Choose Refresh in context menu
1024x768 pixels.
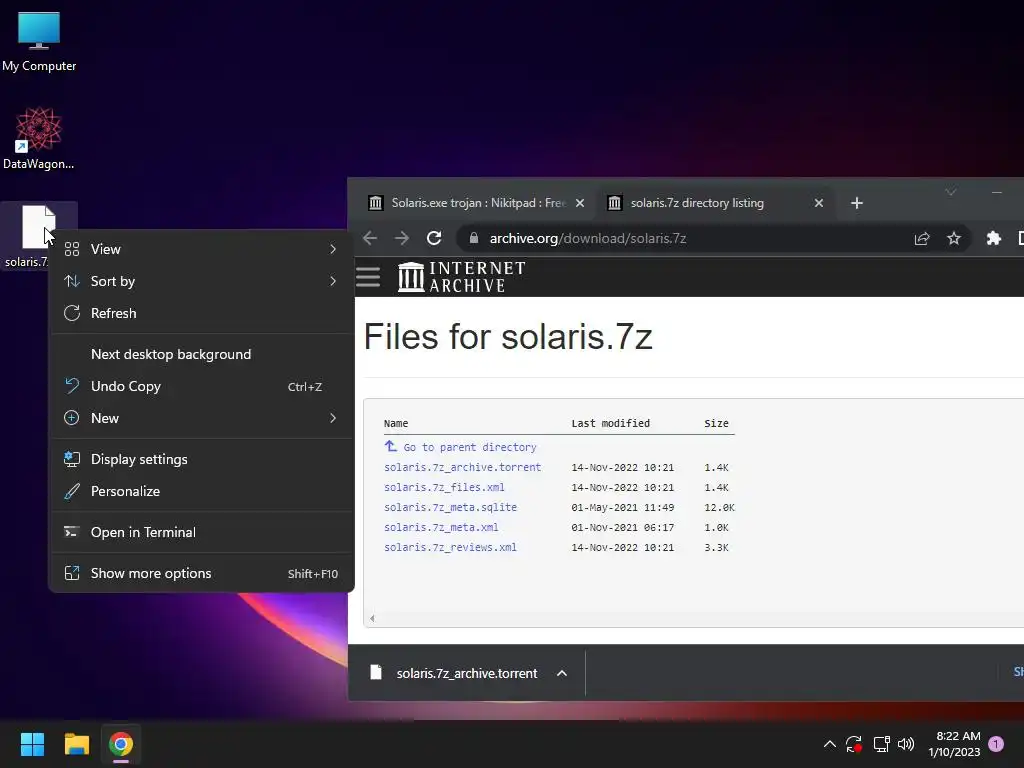[202, 313]
